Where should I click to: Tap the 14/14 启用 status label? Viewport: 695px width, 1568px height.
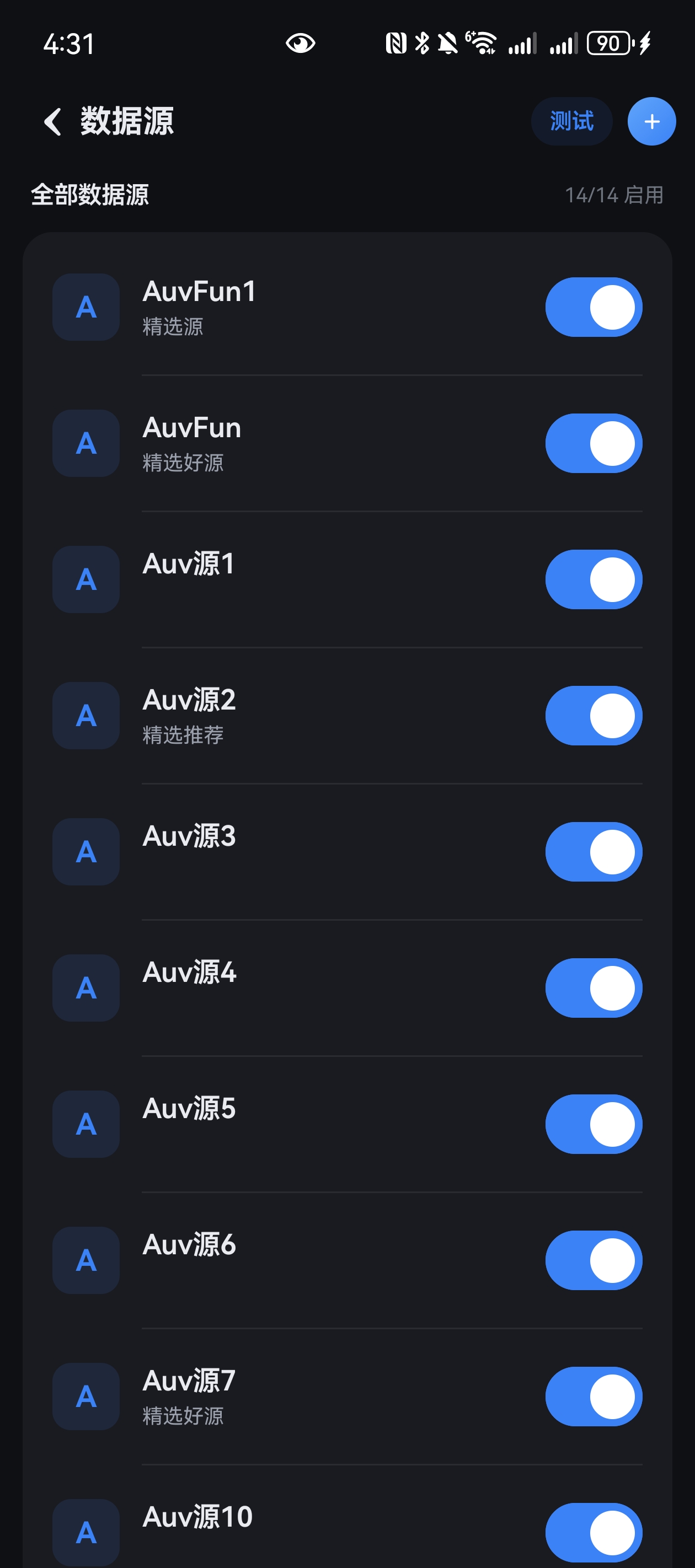coord(614,195)
